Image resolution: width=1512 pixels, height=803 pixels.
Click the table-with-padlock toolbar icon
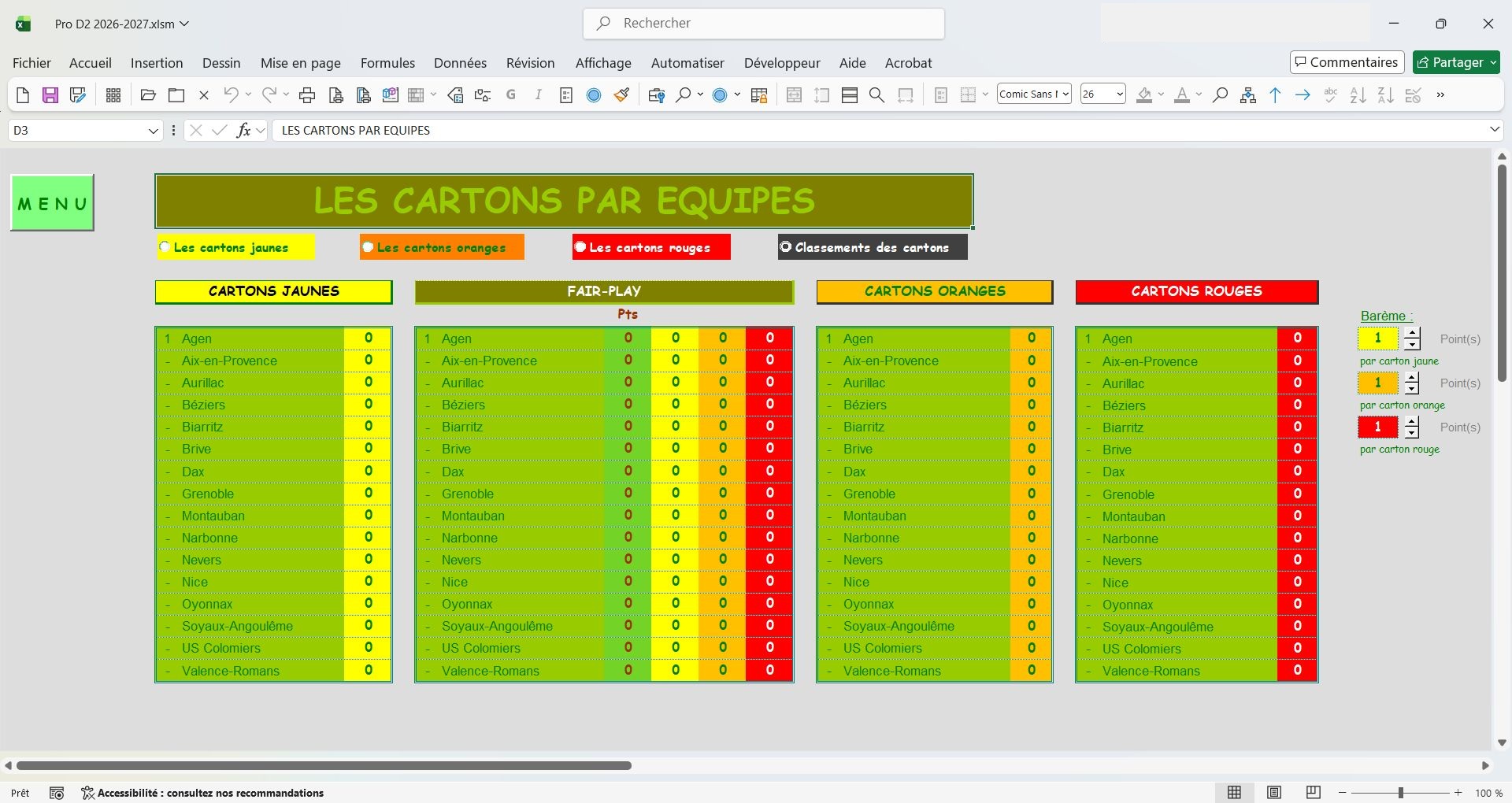(x=759, y=95)
